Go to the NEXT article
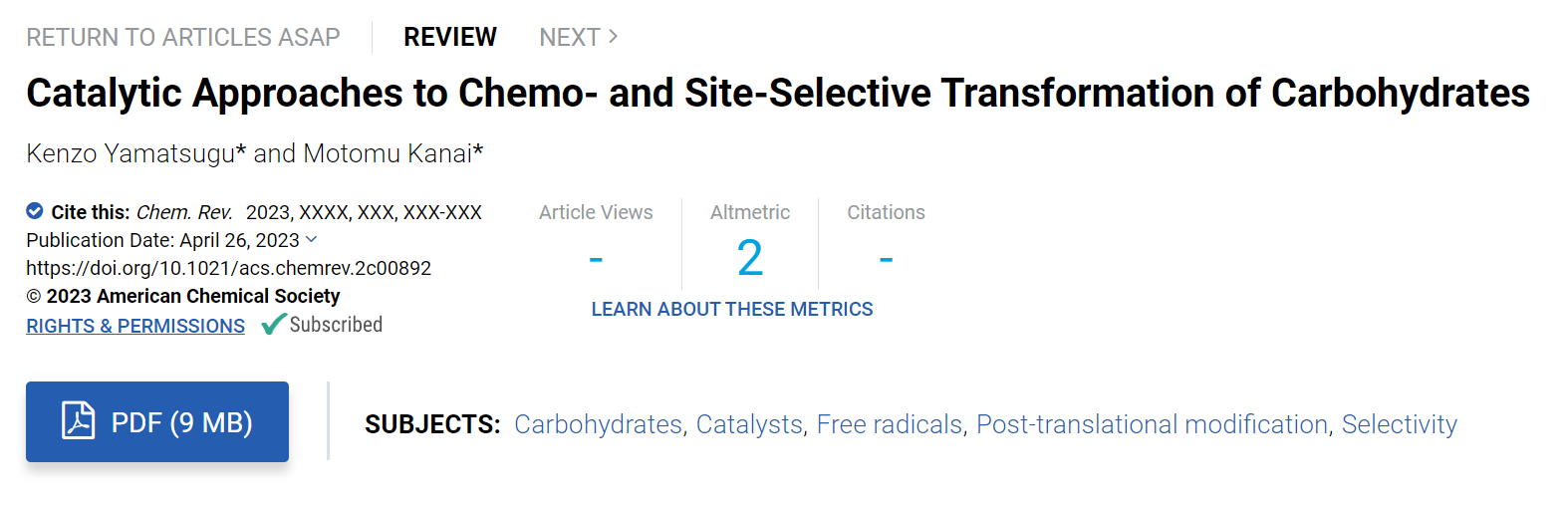The image size is (1568, 506). tap(579, 37)
